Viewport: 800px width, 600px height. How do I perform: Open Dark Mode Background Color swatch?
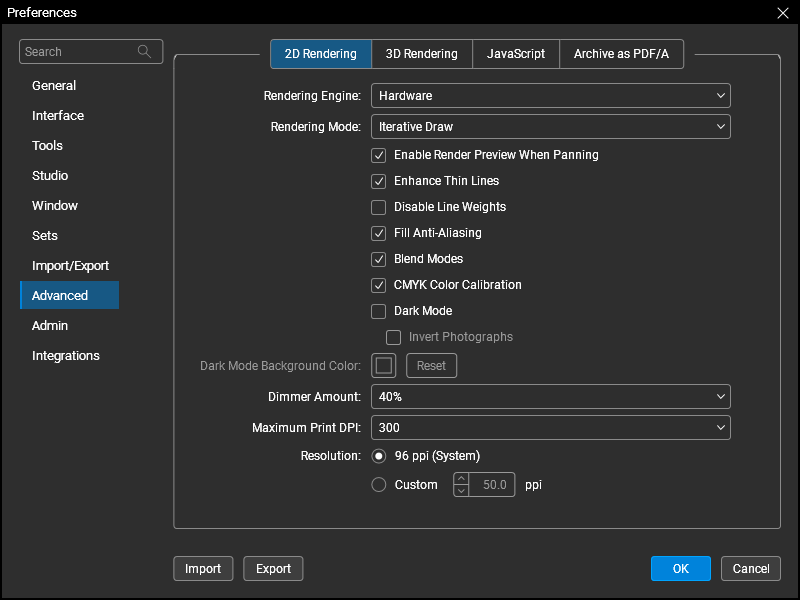point(384,366)
